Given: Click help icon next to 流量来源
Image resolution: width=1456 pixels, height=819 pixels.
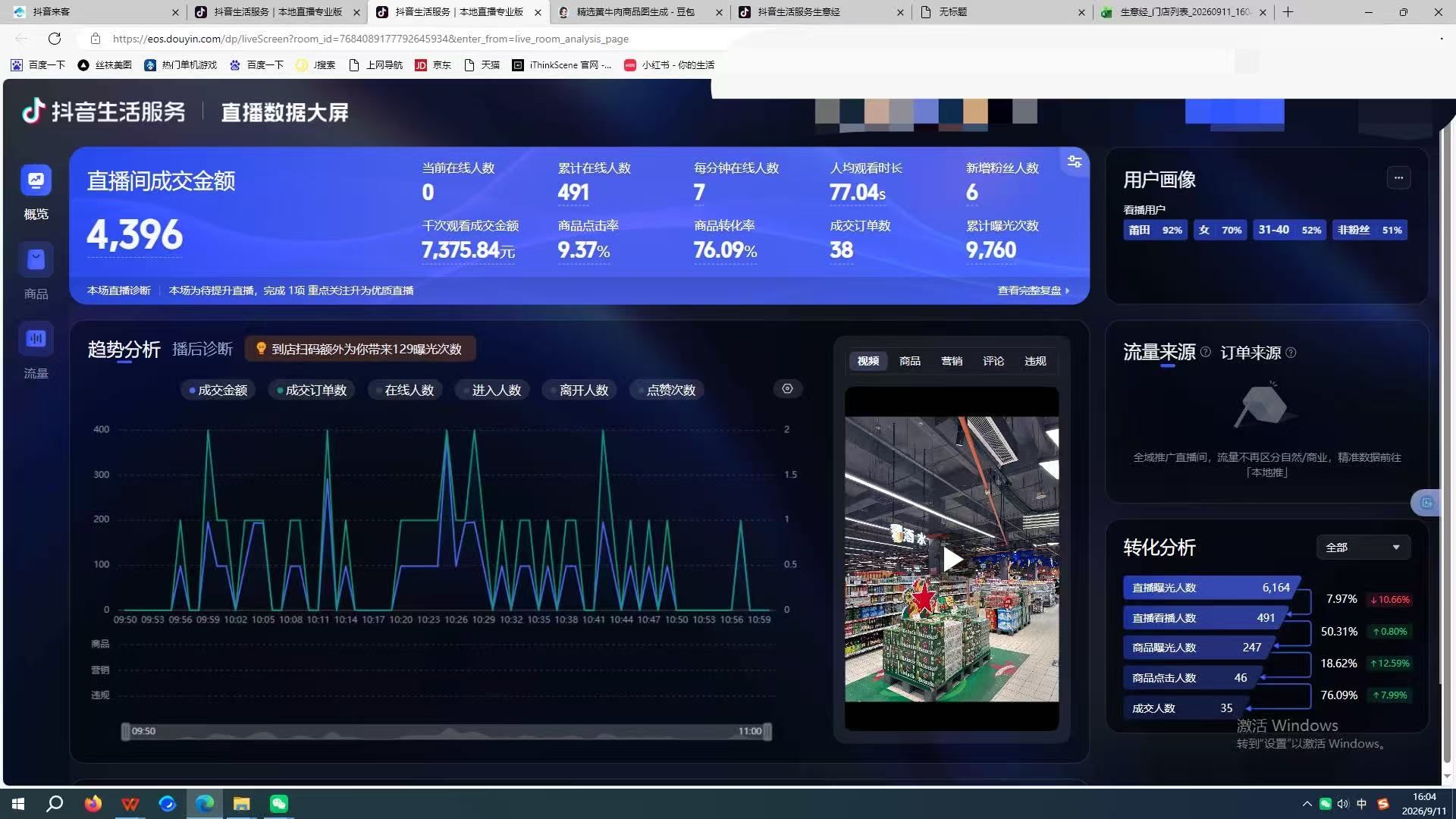Looking at the screenshot, I should coord(1206,352).
